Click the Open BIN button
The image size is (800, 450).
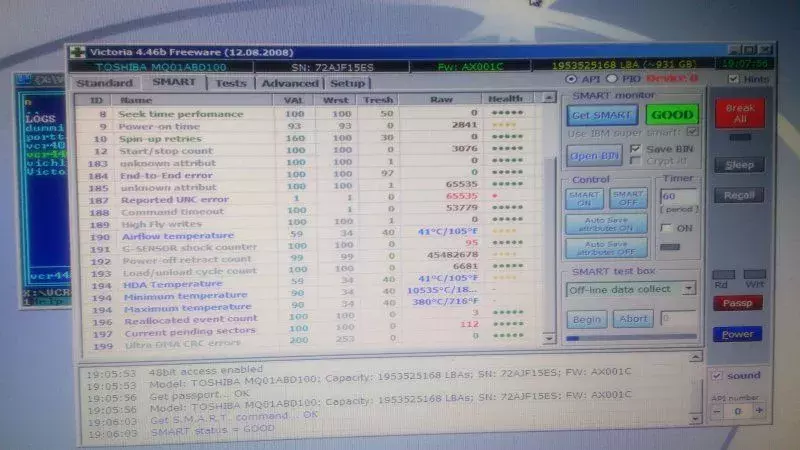click(x=594, y=156)
